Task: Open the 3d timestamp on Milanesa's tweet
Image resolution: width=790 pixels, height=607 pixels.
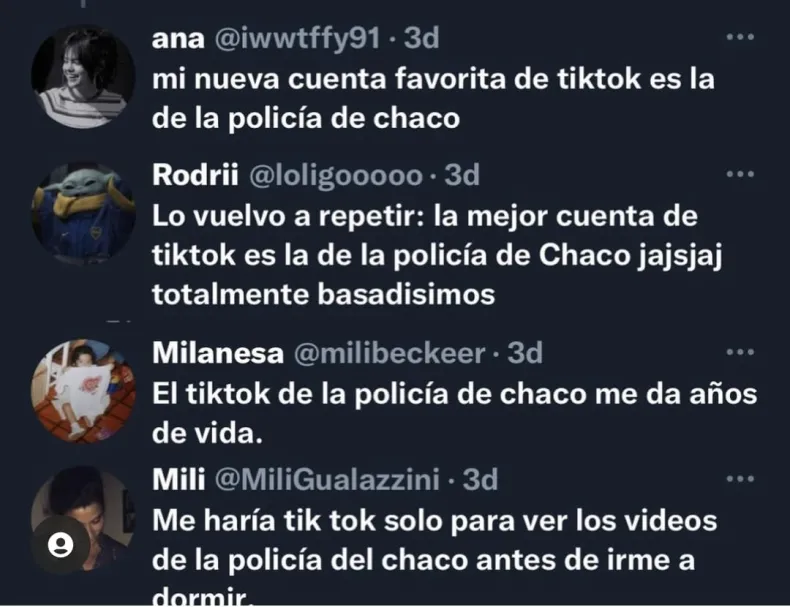Action: point(525,353)
